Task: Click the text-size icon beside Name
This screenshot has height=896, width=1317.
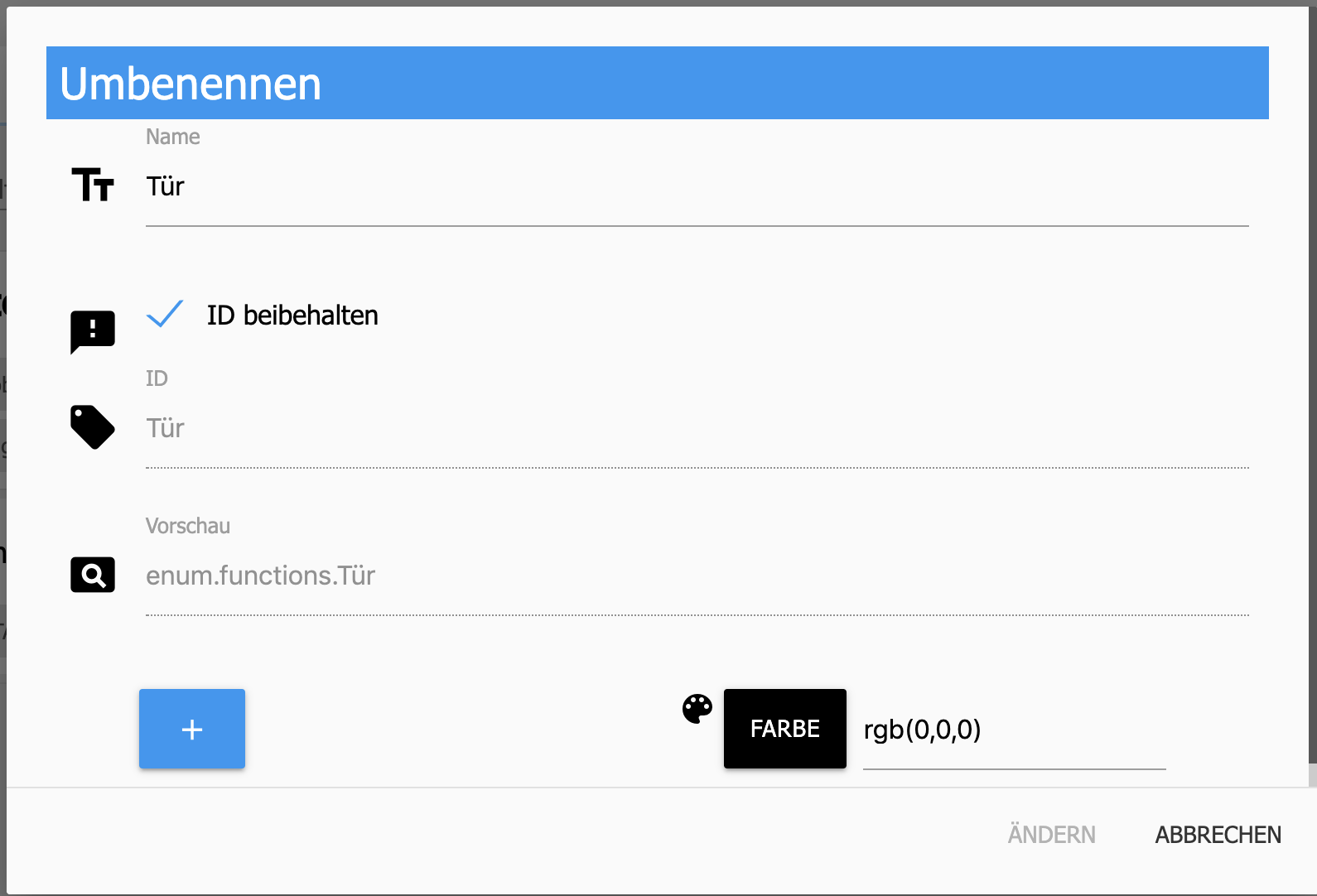Action: tap(93, 184)
